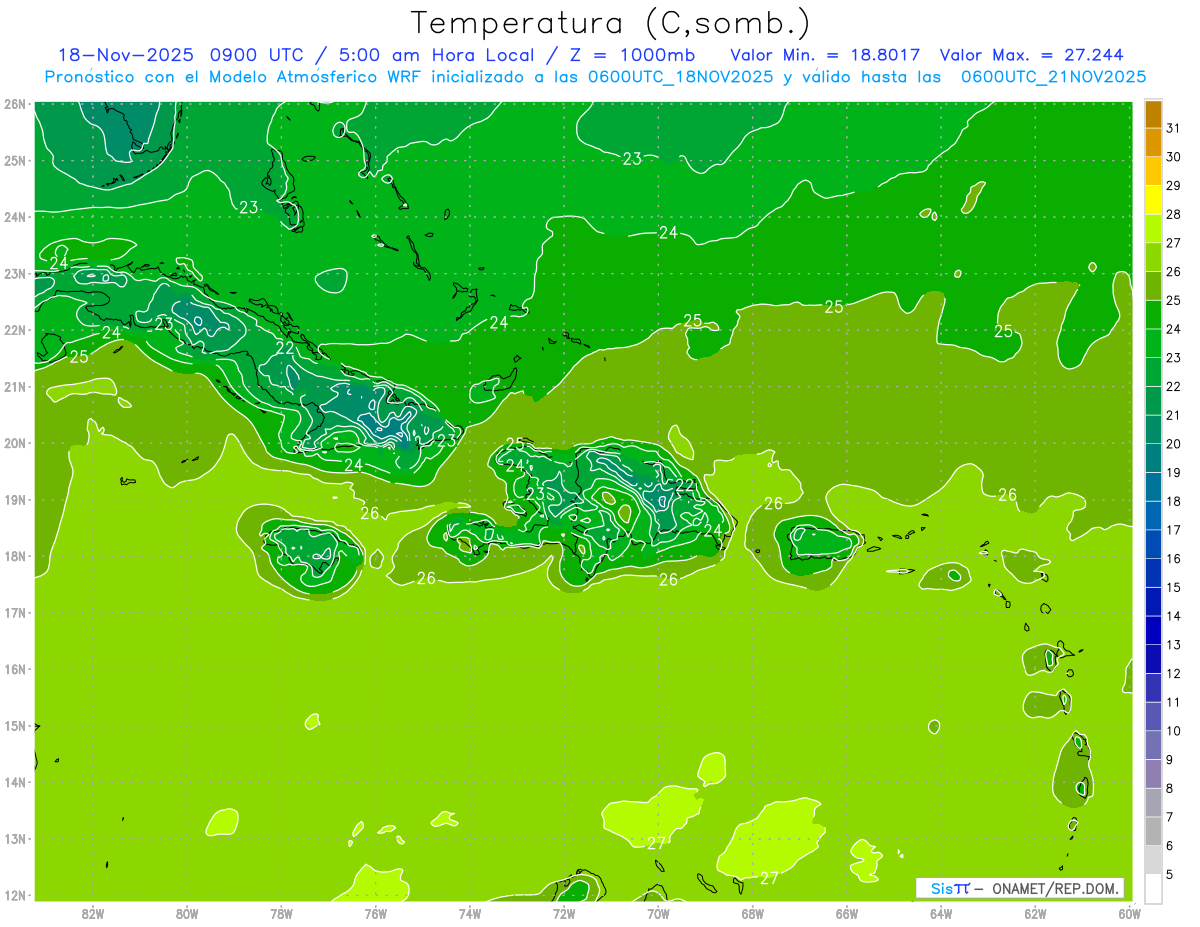Click the latitude label '20N'

(x=15, y=443)
